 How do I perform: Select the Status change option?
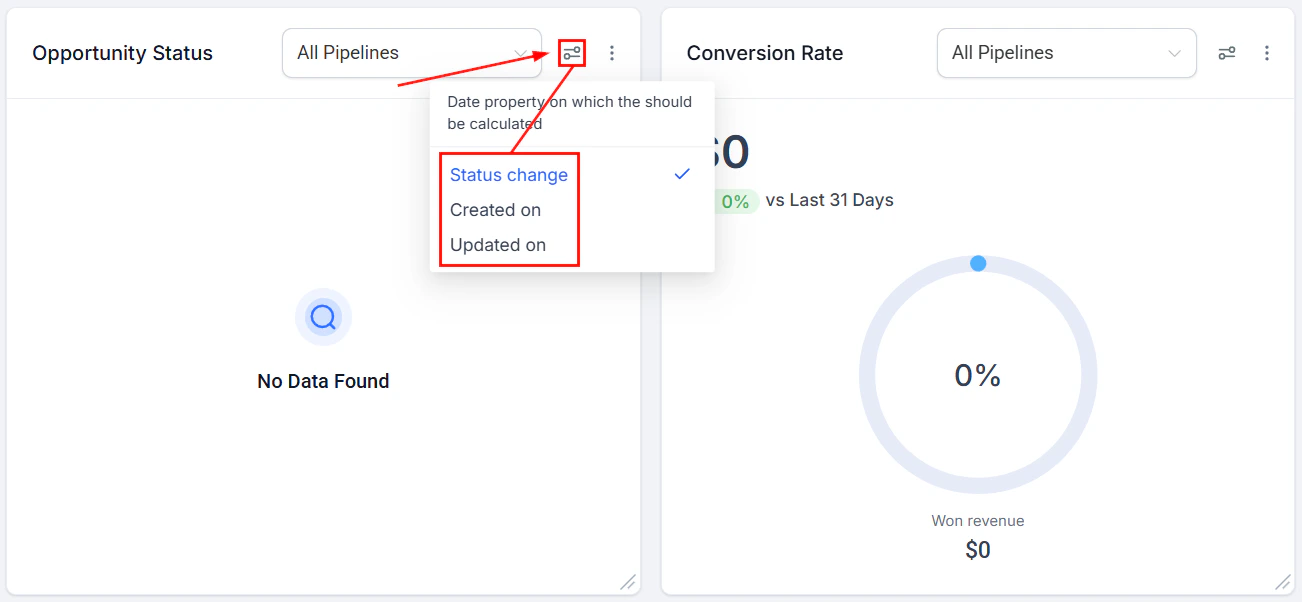point(509,174)
